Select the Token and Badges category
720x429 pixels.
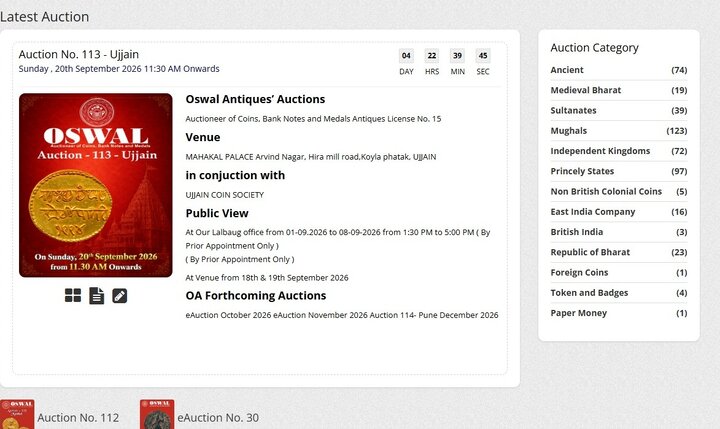pyautogui.click(x=589, y=293)
